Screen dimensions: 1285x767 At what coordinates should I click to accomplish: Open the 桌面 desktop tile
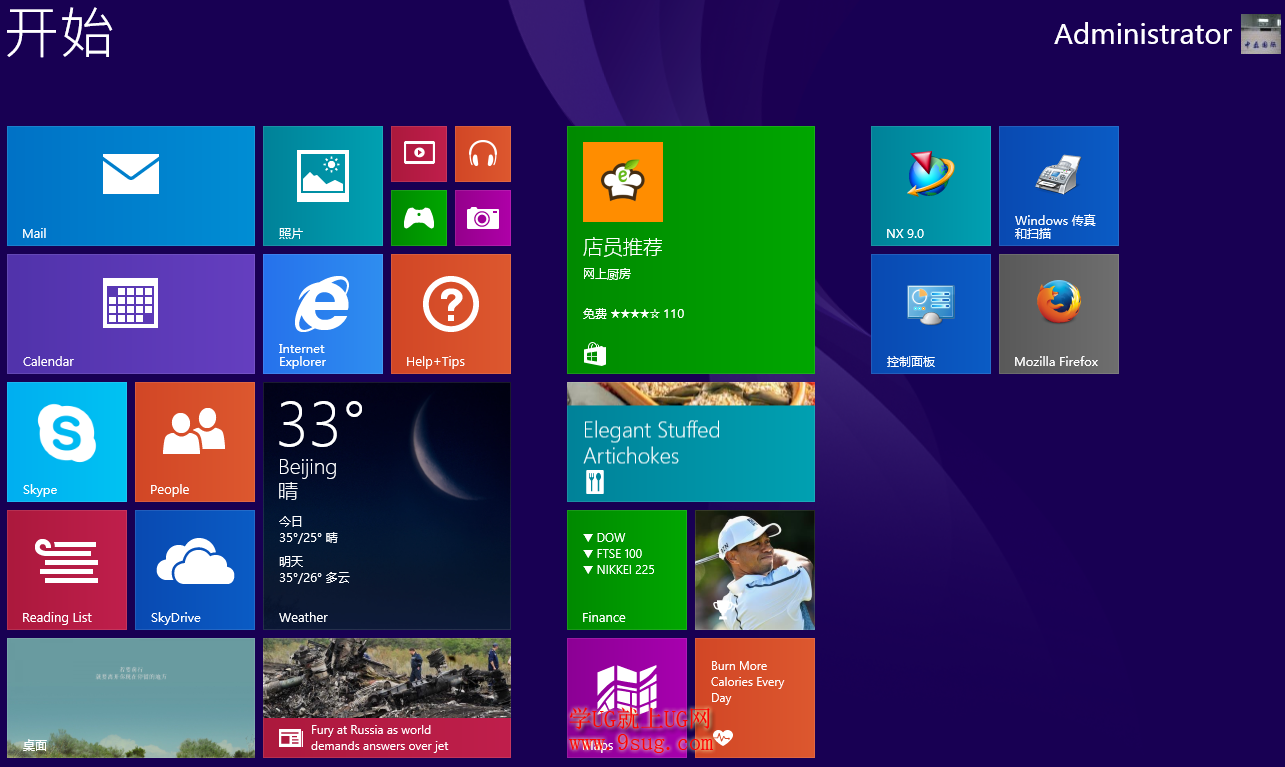point(131,698)
